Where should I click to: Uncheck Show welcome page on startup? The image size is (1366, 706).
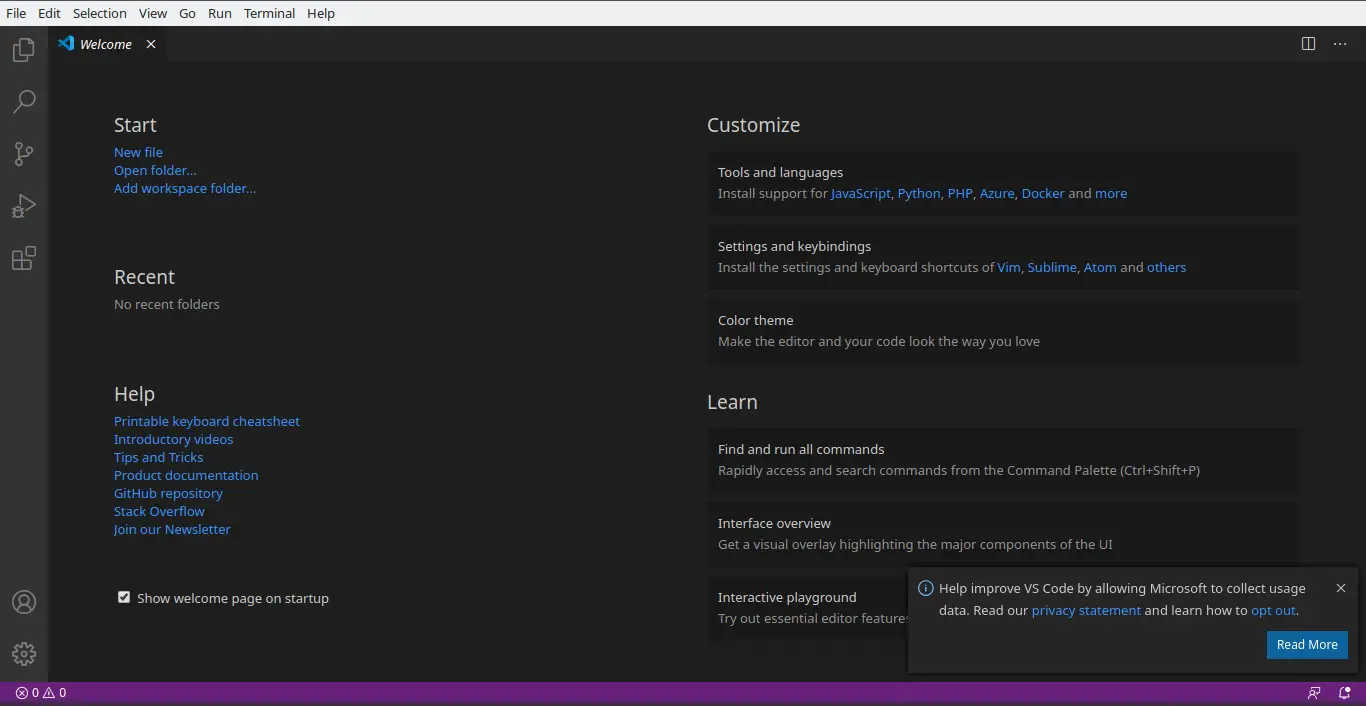click(x=124, y=597)
